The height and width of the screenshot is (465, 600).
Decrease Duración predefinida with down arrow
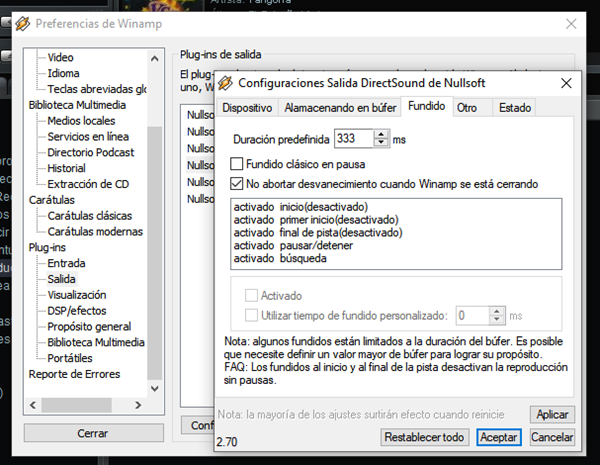point(381,143)
